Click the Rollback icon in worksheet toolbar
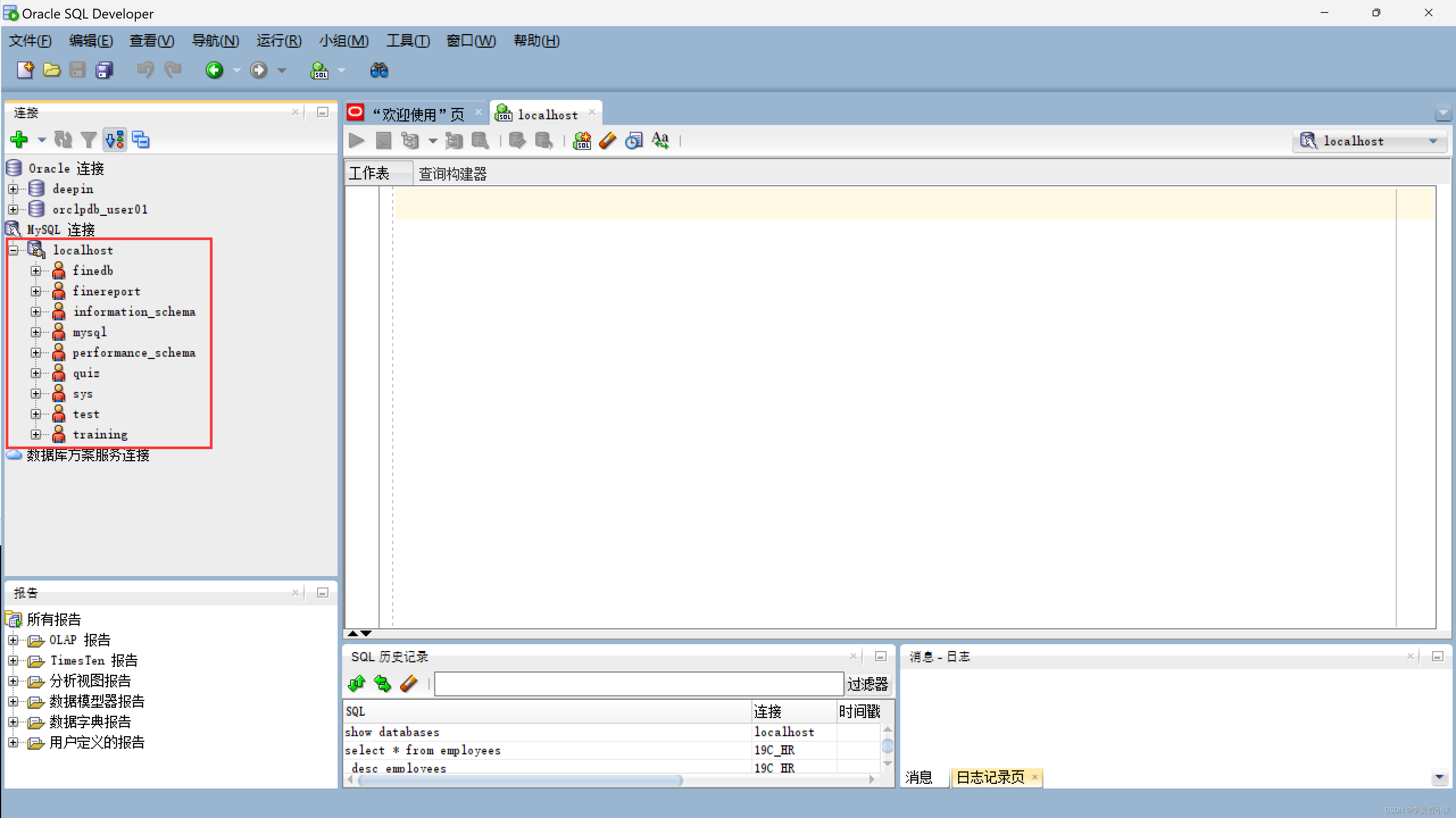This screenshot has height=818, width=1456. [544, 140]
